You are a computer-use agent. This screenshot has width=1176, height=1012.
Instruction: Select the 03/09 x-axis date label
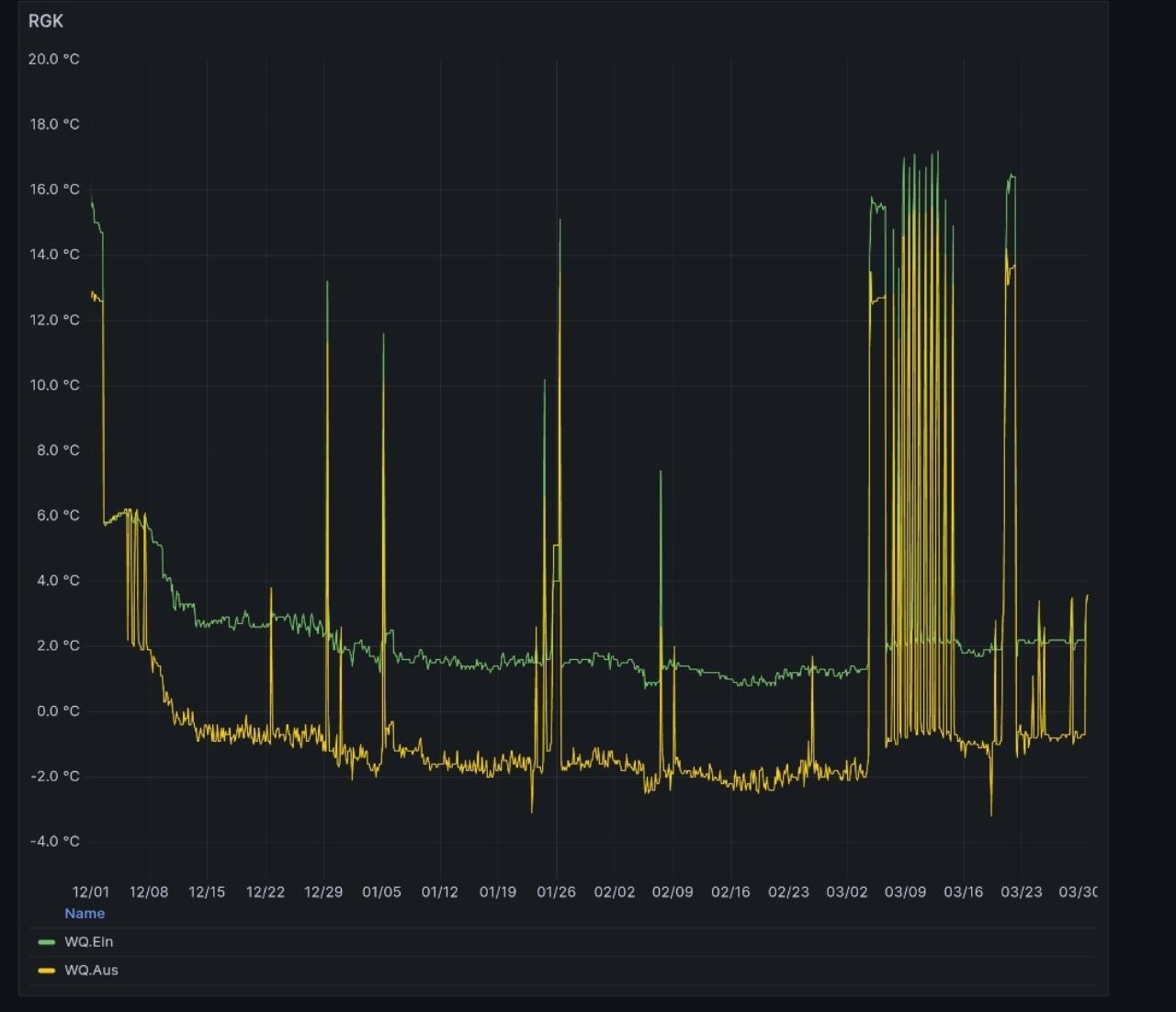tap(905, 893)
